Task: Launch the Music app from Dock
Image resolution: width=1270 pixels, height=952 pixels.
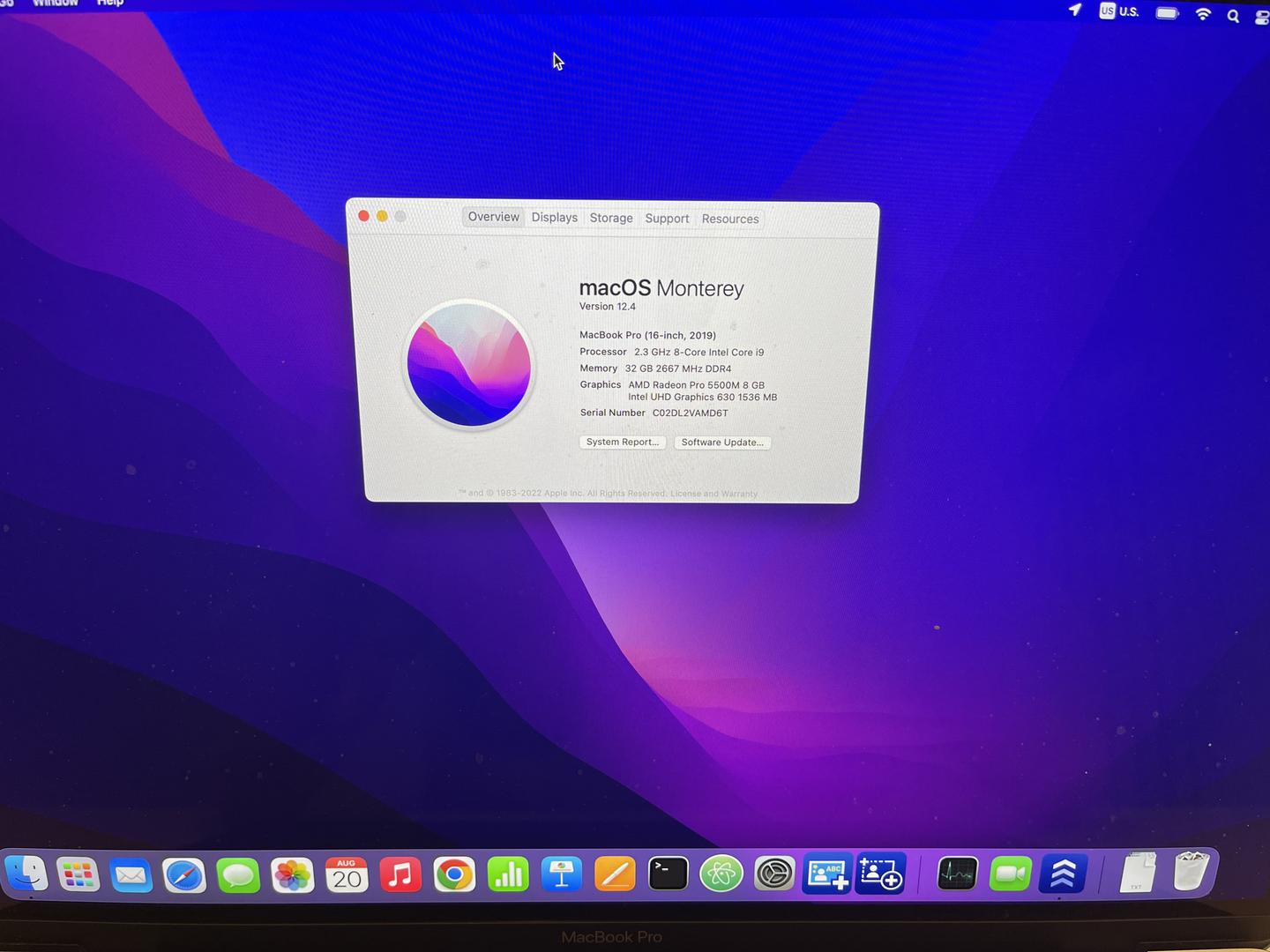Action: point(400,875)
